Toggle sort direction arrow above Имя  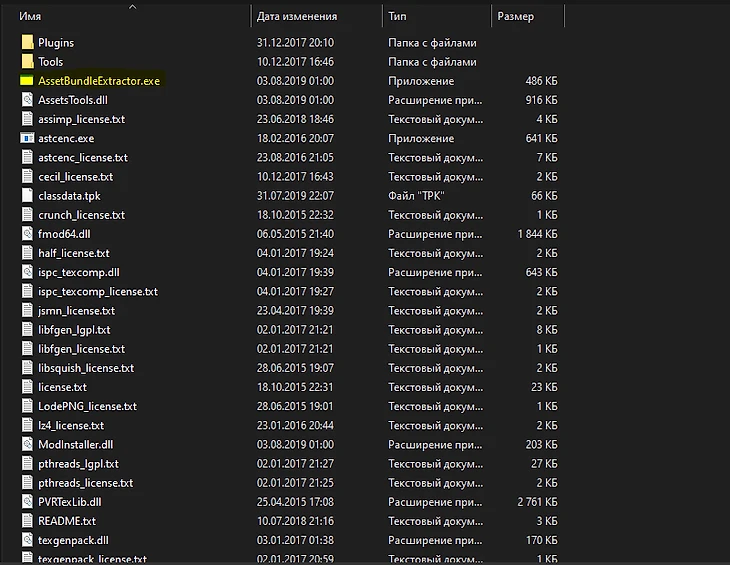[133, 7]
